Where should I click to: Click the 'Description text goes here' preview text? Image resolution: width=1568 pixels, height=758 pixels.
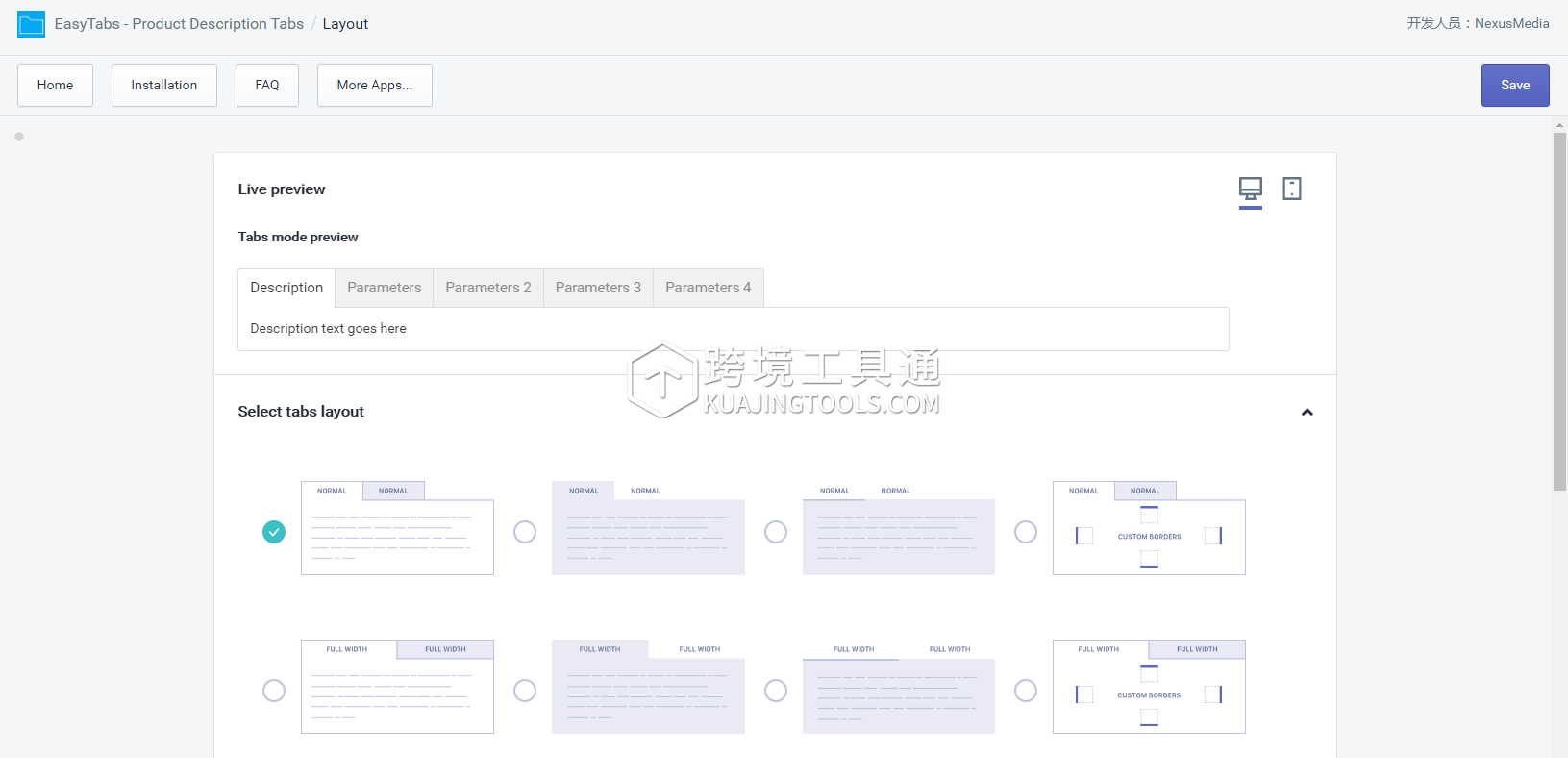coord(328,329)
